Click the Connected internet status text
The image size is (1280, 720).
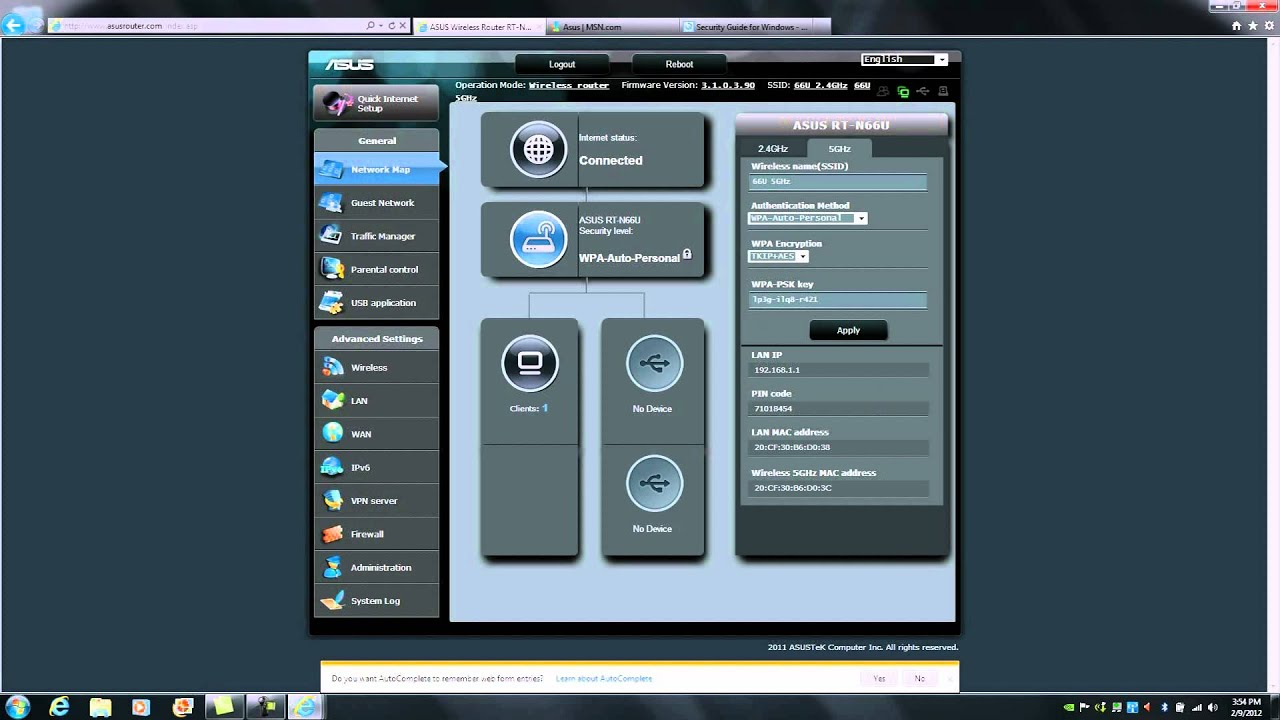pyautogui.click(x=610, y=160)
